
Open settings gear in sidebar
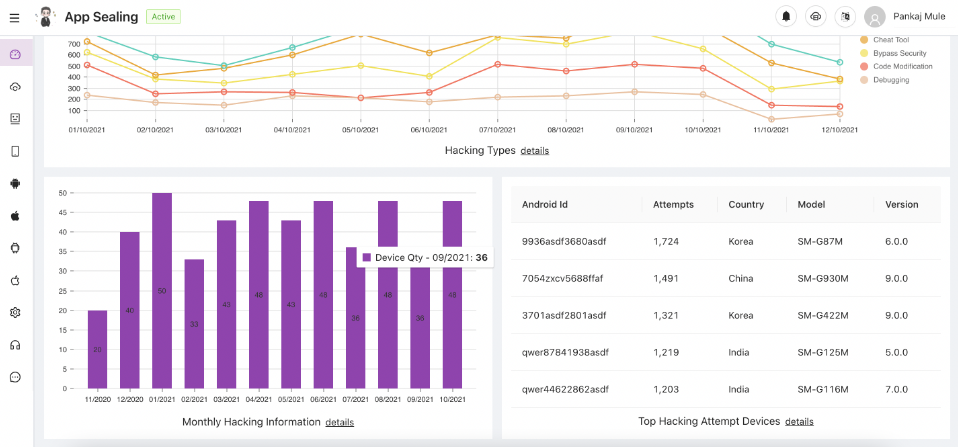point(15,312)
